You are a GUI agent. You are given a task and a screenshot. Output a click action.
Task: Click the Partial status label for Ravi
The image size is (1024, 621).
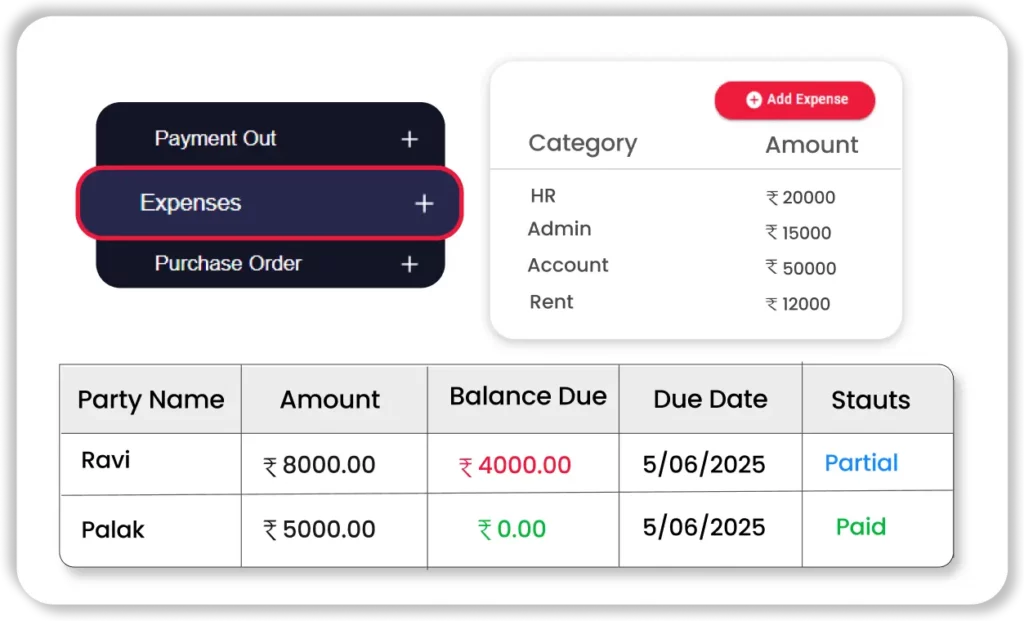point(861,463)
